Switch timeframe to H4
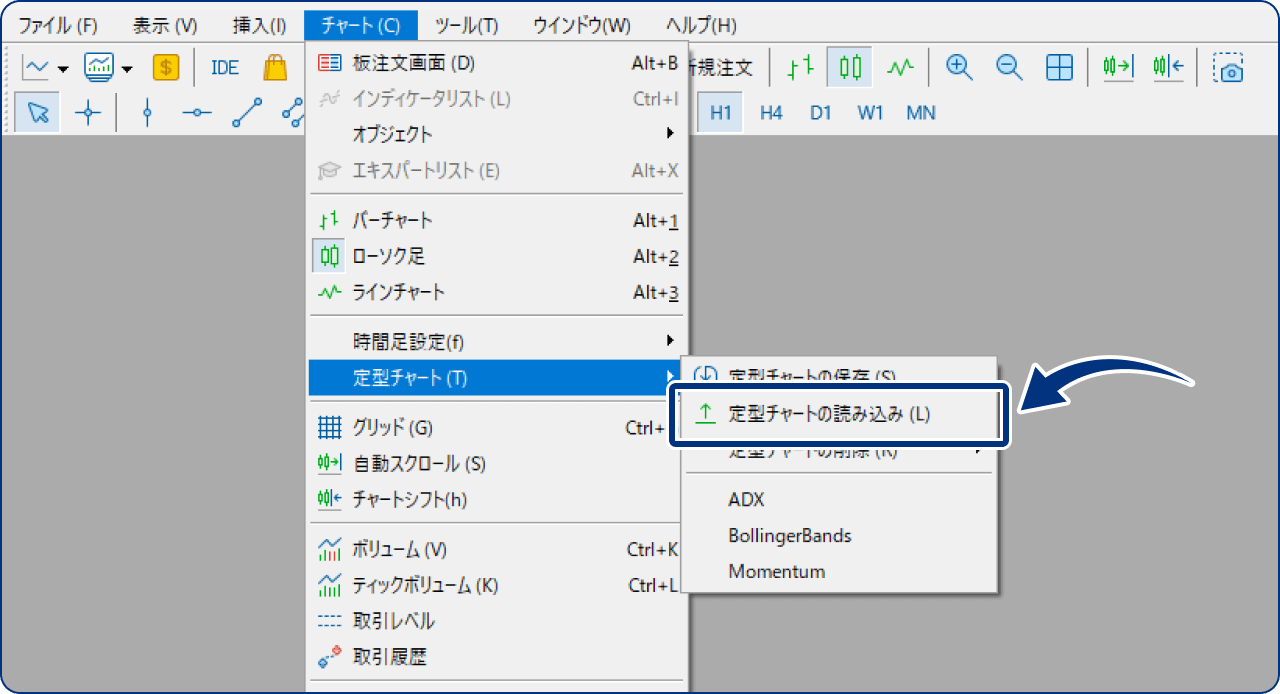This screenshot has height=694, width=1280. 770,112
